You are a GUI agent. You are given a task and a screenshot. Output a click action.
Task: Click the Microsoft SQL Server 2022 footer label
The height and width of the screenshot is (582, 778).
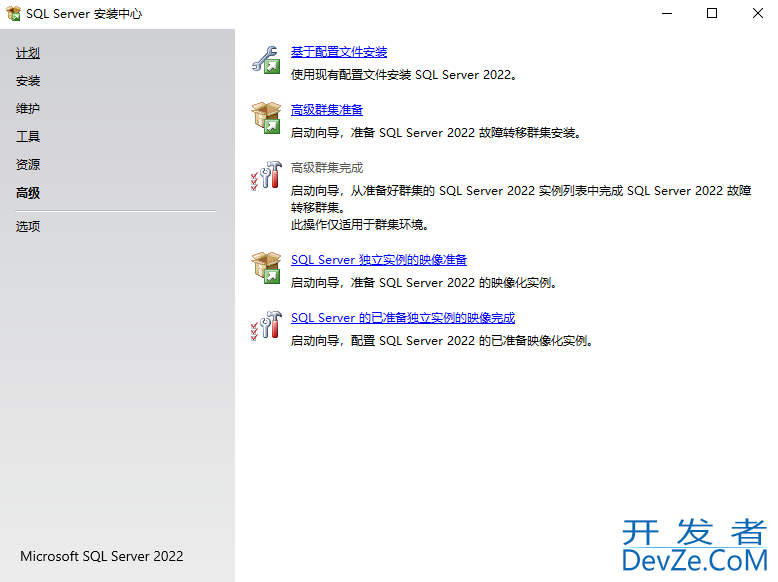click(102, 556)
